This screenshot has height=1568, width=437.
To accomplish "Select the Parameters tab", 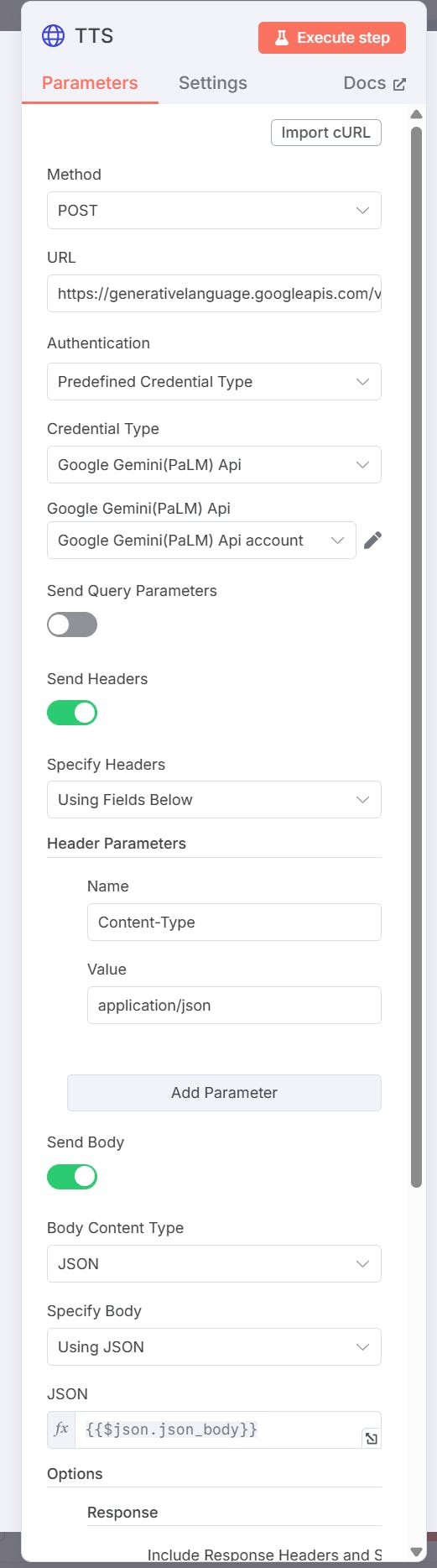I will 90,83.
